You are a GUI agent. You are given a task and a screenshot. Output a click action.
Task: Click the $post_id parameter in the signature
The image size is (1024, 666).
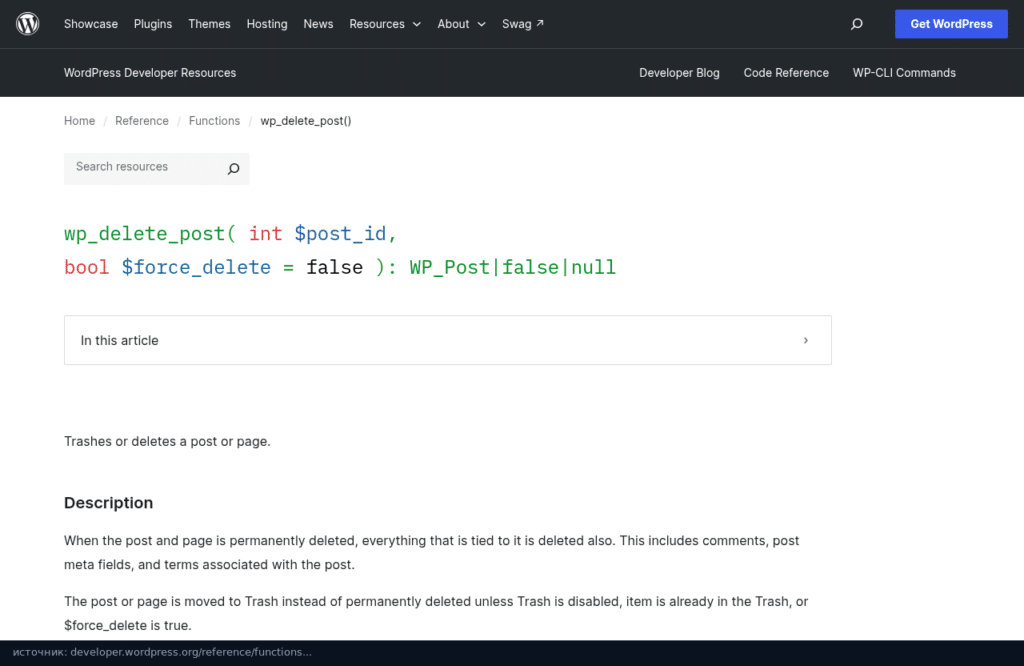click(340, 234)
